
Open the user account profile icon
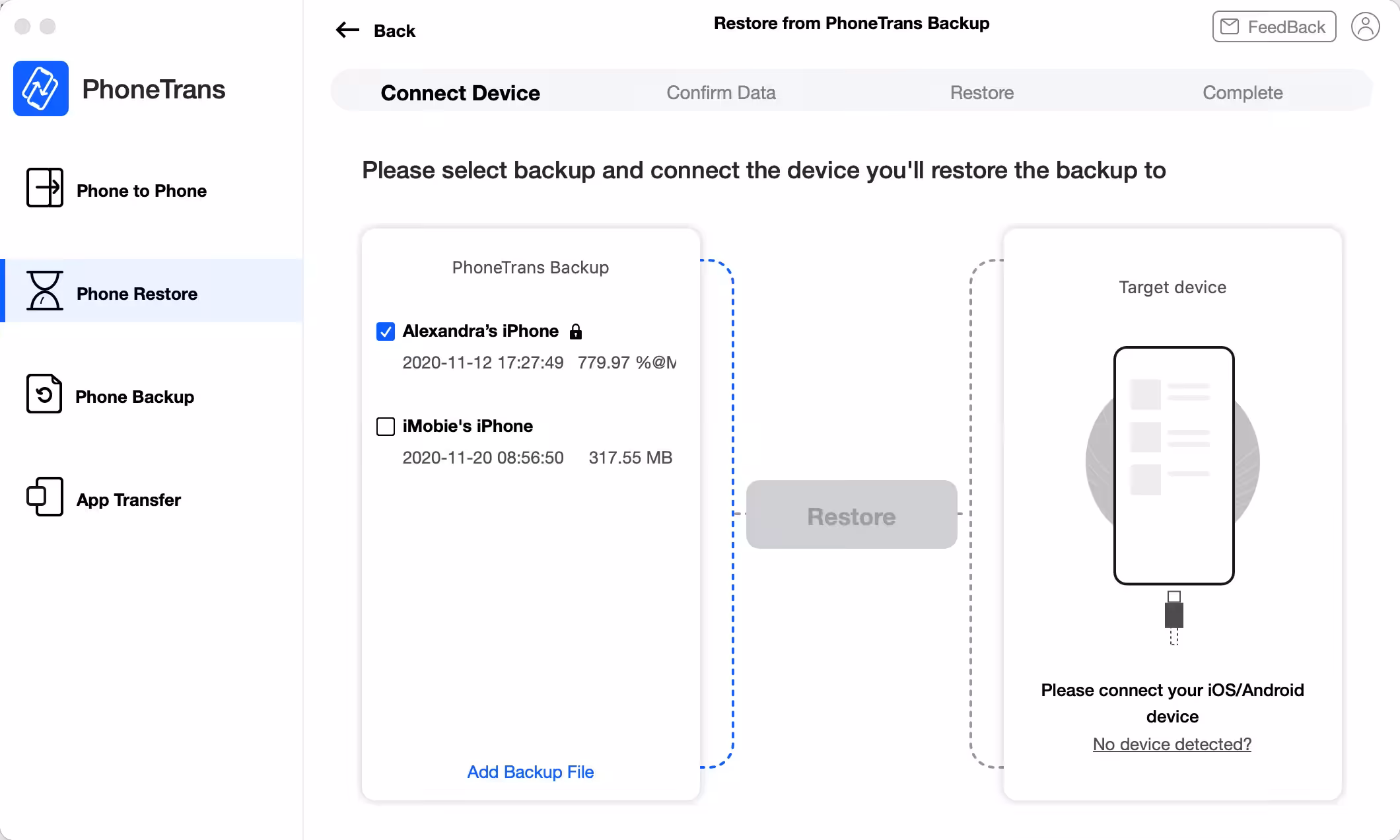(1365, 27)
